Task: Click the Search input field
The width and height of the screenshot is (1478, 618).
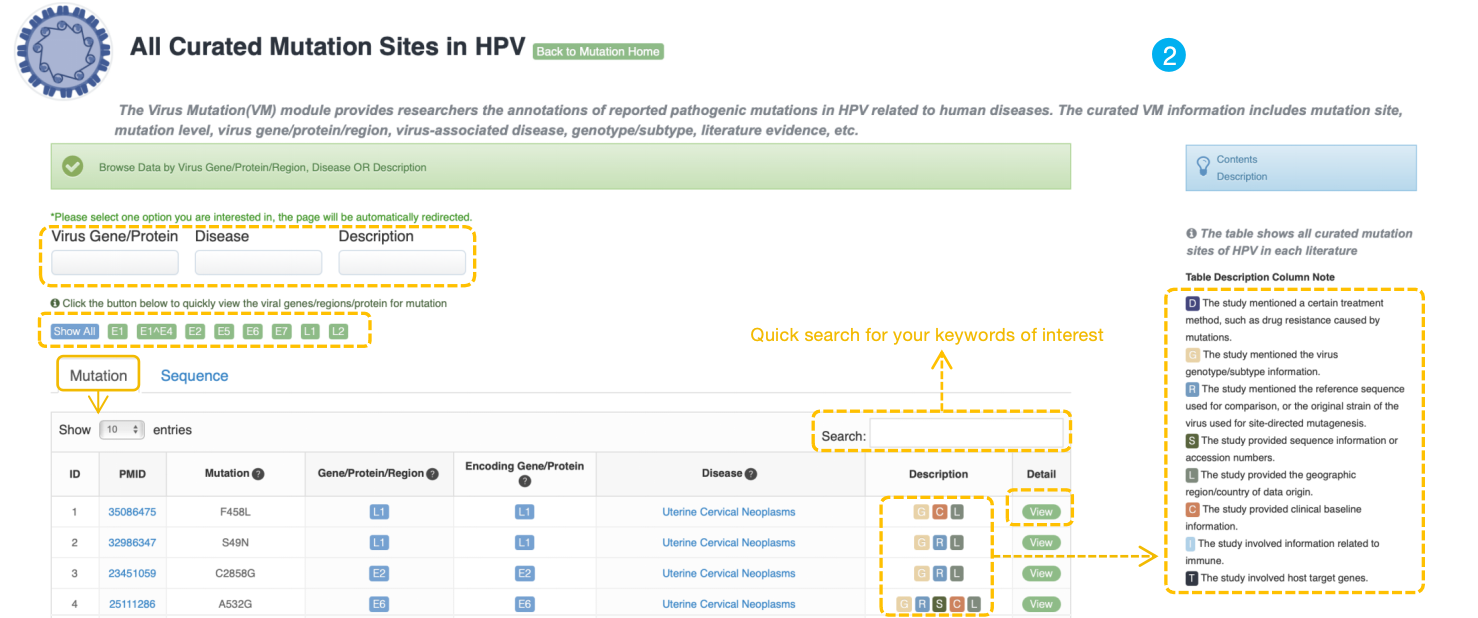Action: tap(966, 433)
